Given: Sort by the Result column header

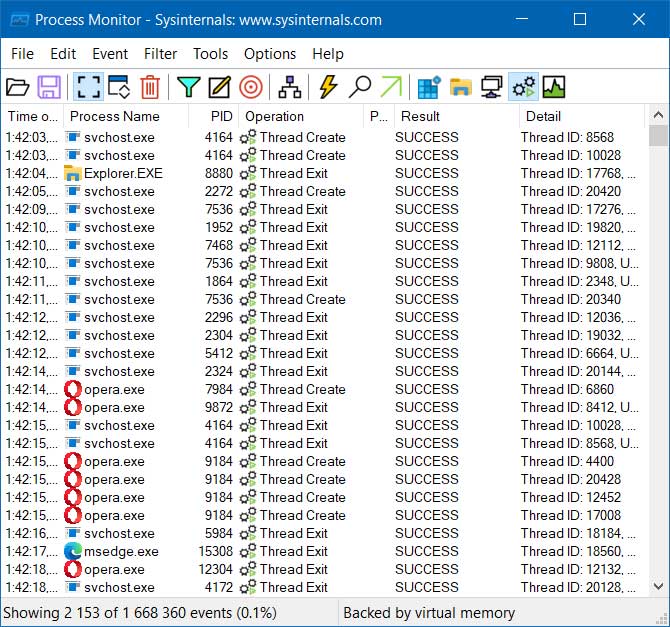Looking at the screenshot, I should [x=457, y=116].
